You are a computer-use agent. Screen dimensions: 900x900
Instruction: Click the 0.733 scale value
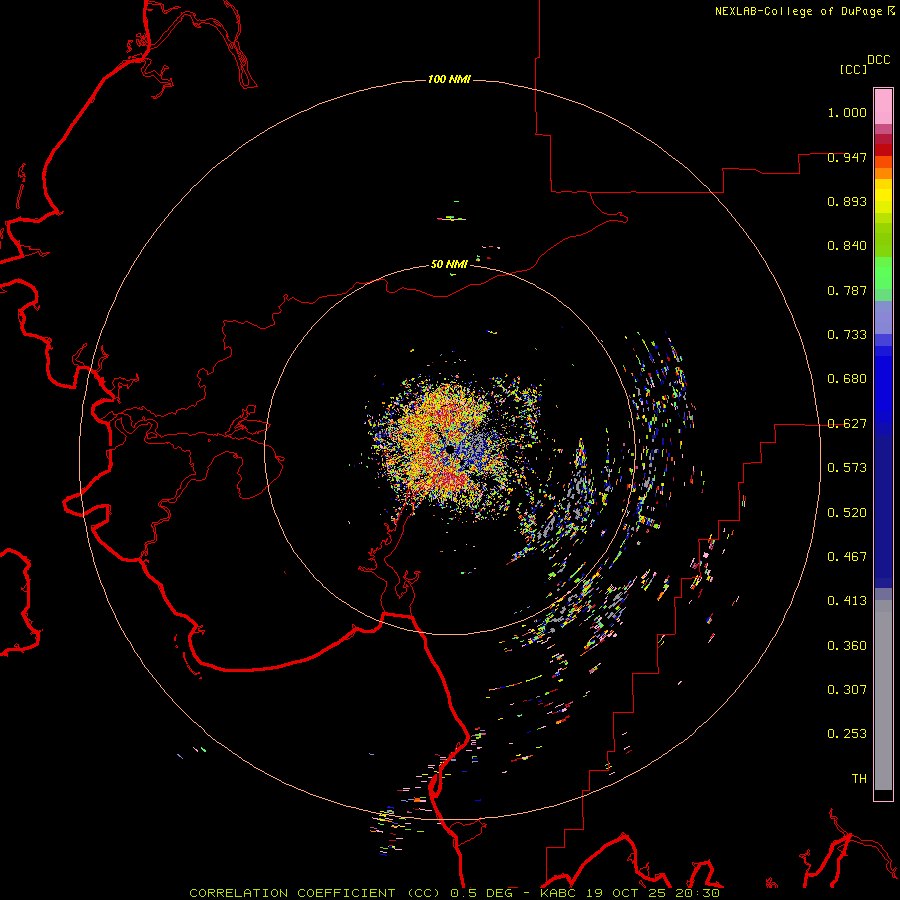click(x=847, y=335)
